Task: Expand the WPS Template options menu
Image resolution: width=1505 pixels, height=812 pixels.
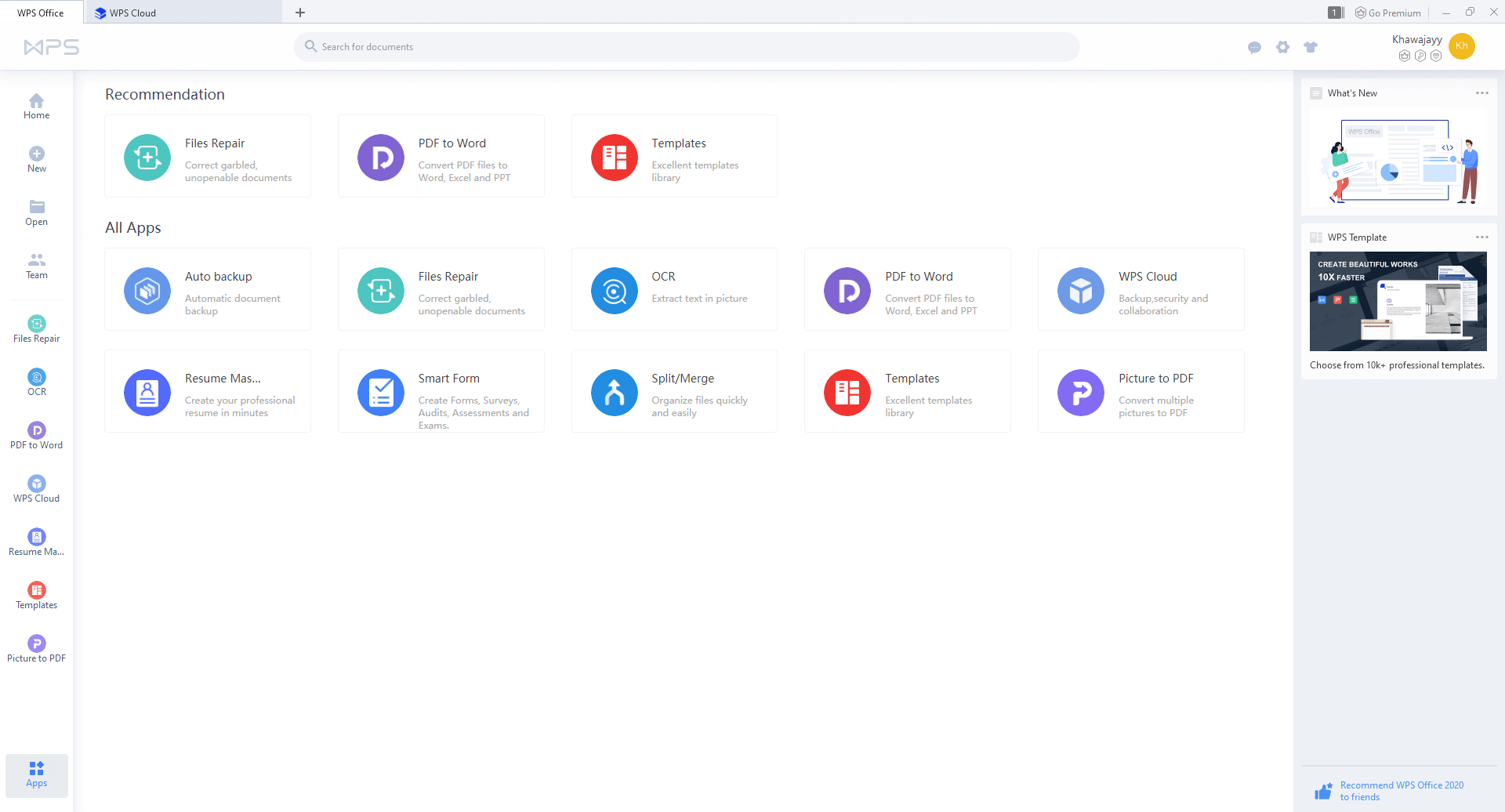Action: click(1481, 237)
